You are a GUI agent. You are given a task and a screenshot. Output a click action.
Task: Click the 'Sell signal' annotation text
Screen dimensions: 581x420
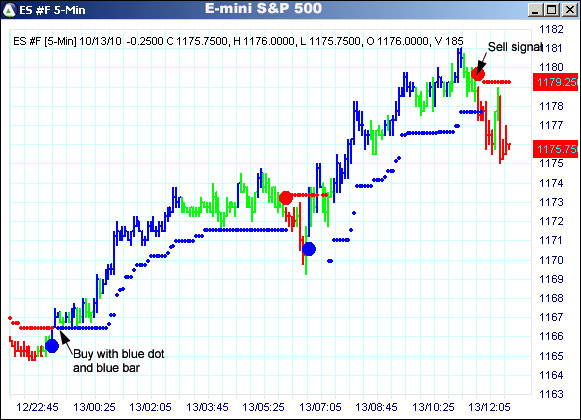515,47
